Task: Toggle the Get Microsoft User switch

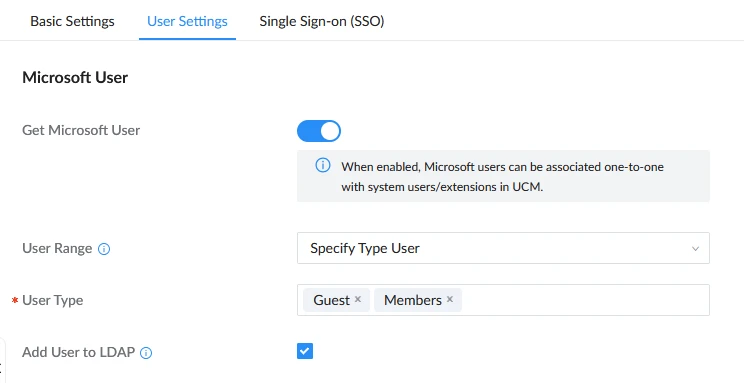Action: tap(319, 131)
